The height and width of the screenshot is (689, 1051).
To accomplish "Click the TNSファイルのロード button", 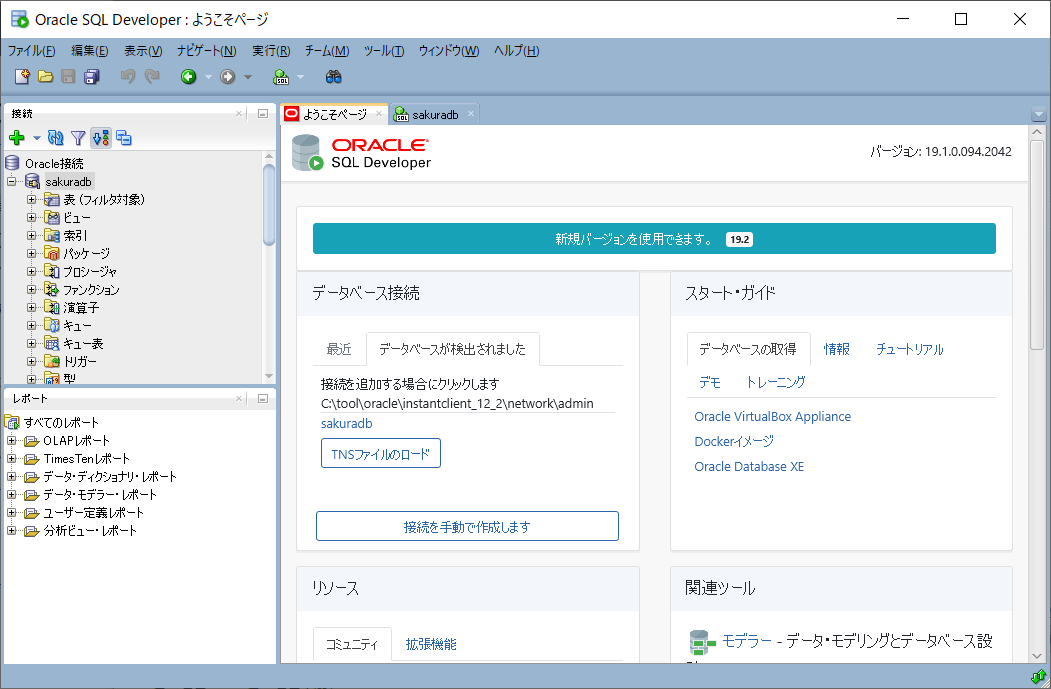I will [381, 454].
